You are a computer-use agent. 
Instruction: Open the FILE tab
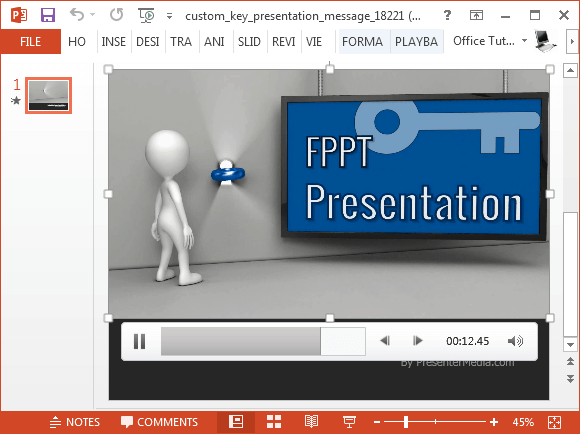(31, 41)
